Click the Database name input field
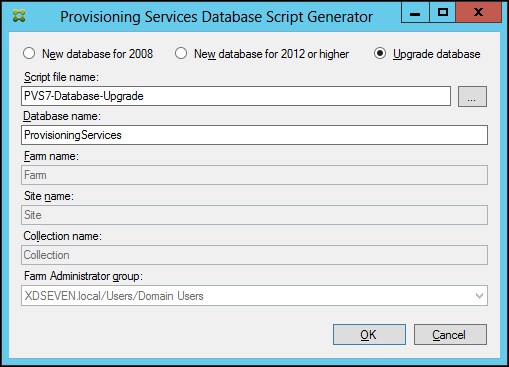509x367 pixels. click(x=254, y=135)
